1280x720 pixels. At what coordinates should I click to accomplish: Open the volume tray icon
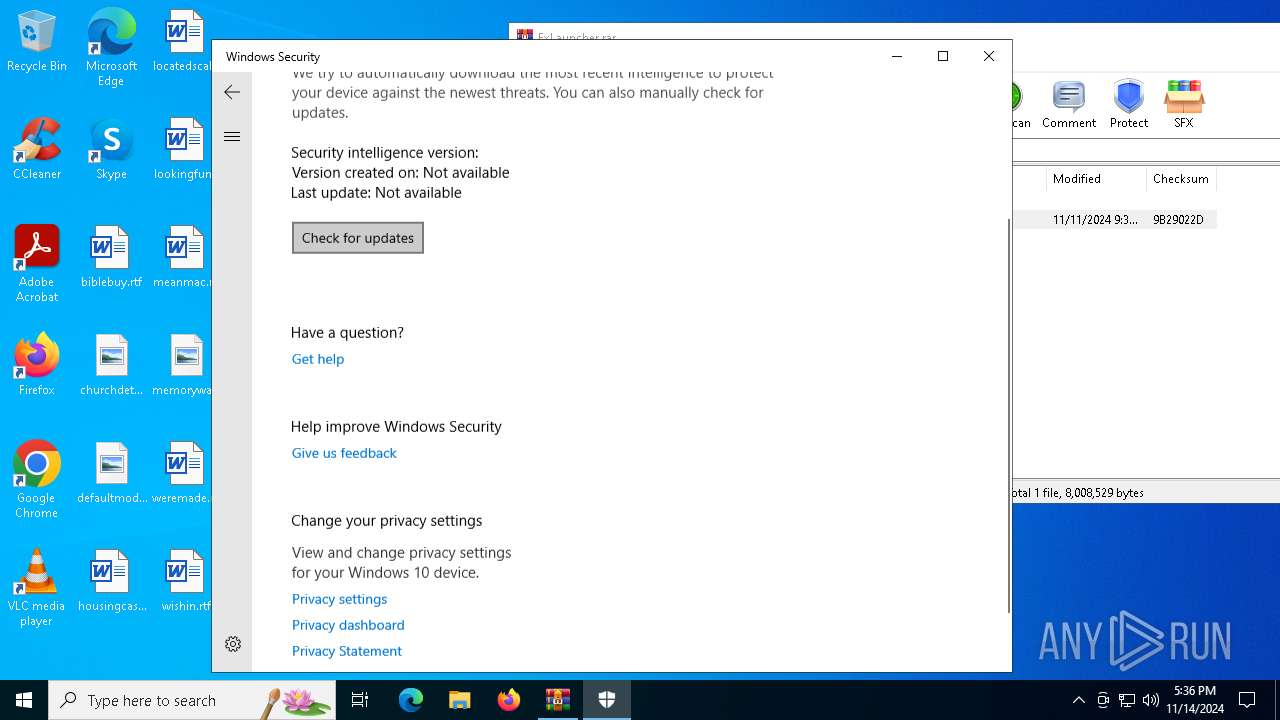coord(1151,700)
